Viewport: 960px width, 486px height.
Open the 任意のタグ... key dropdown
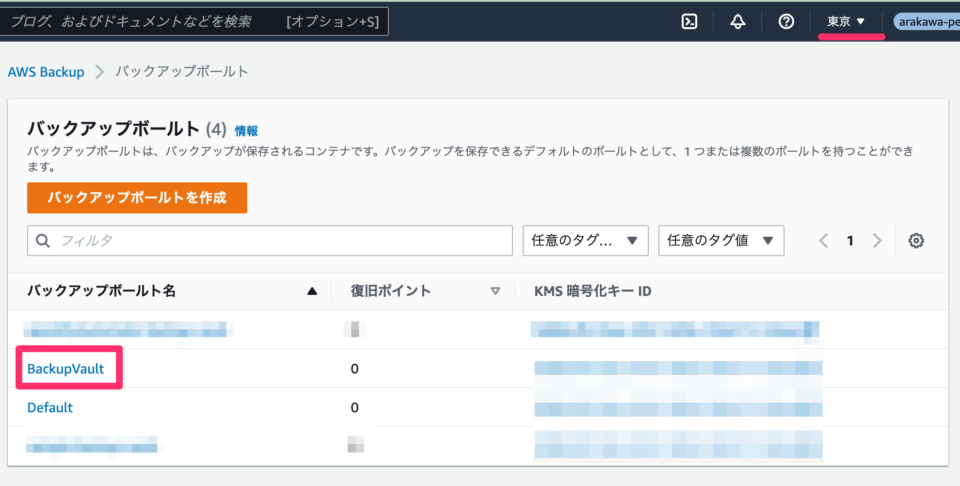coord(585,241)
